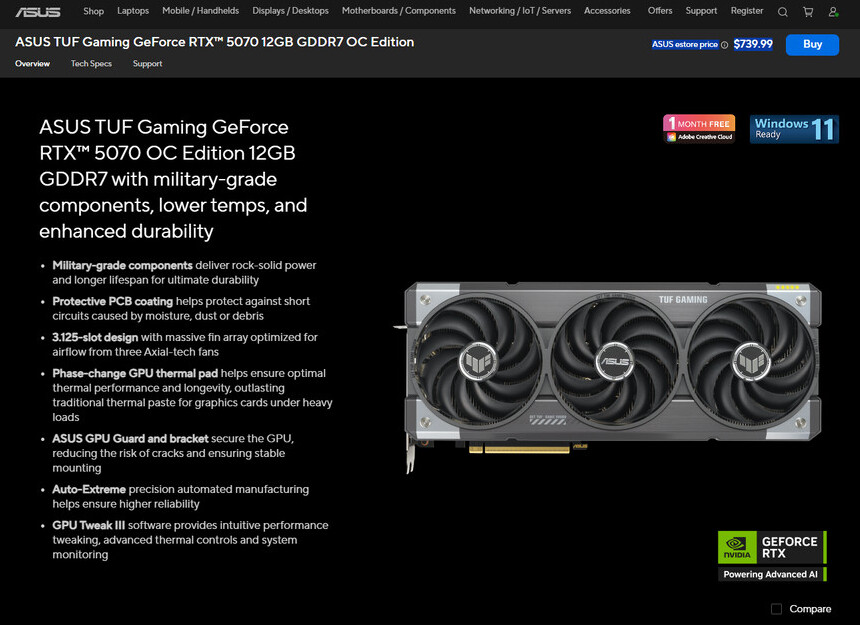Click the NVIDIA GeForce RTX badge
The height and width of the screenshot is (625, 860).
[772, 547]
